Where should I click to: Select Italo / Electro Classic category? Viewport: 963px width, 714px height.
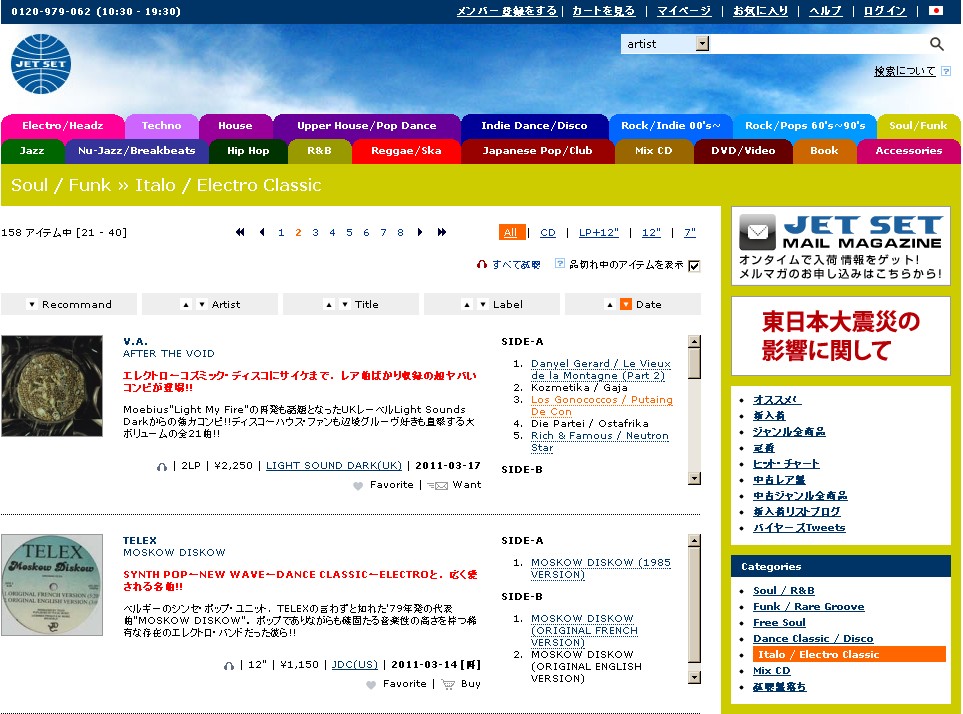tap(849, 654)
